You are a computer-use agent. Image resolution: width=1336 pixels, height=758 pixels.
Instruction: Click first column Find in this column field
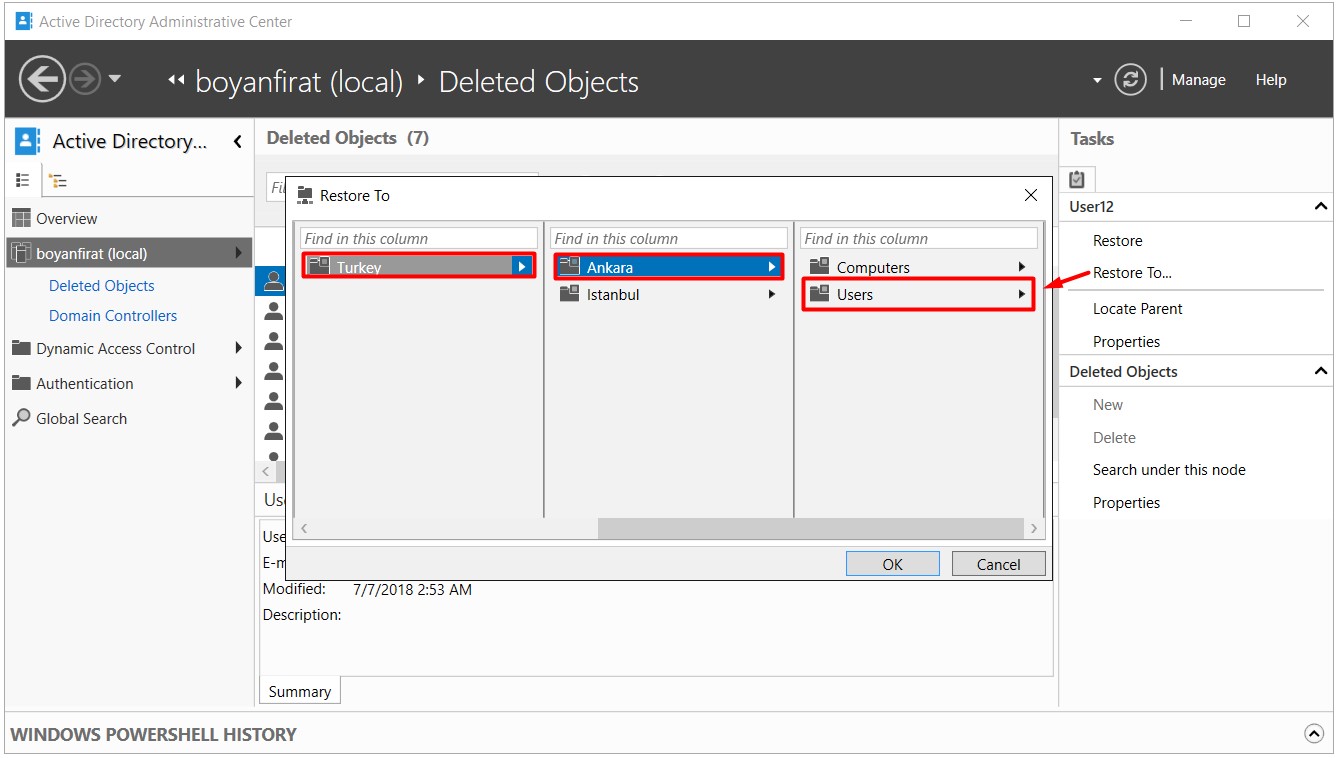[419, 239]
